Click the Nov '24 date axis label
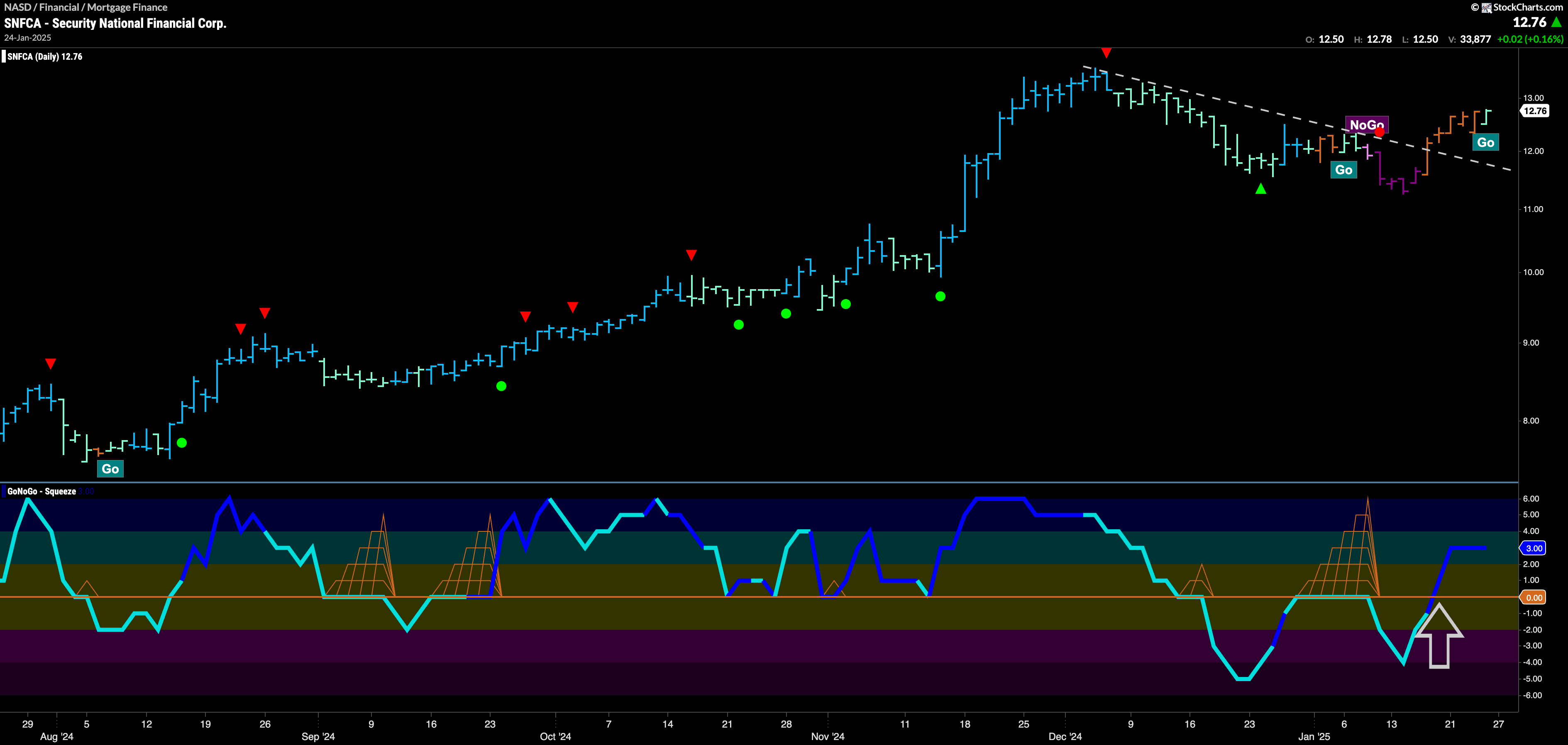Viewport: 1568px width, 745px height. click(828, 736)
